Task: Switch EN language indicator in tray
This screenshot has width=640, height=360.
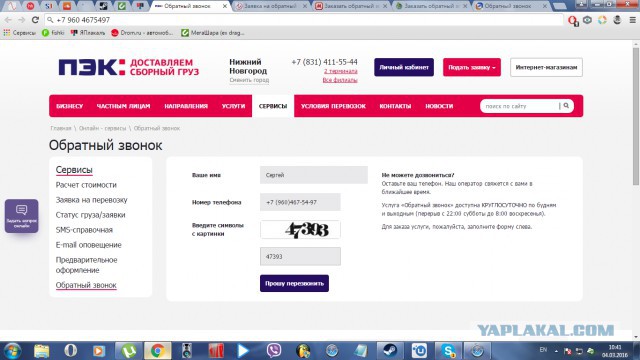Action: [543, 350]
